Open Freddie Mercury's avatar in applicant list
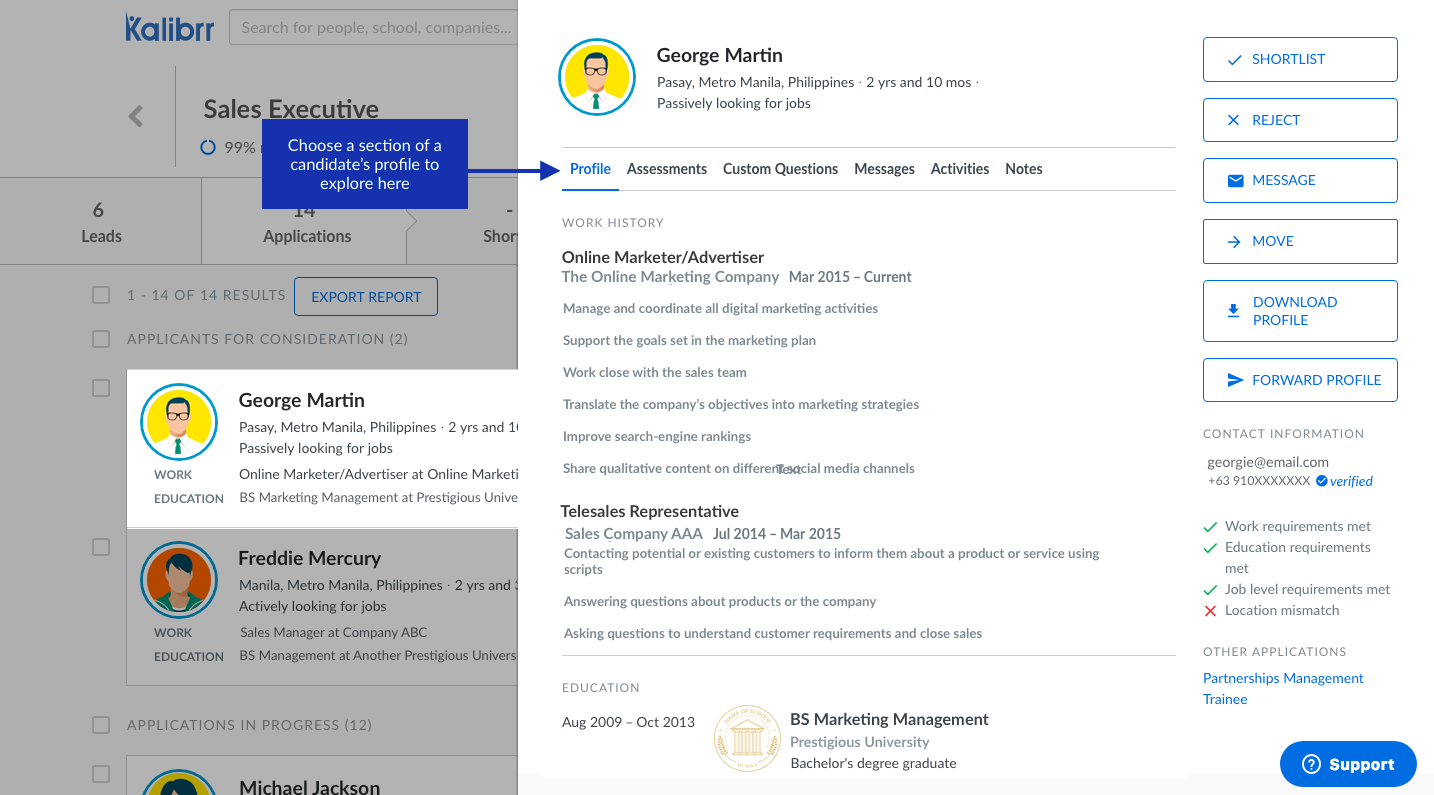The image size is (1434, 795). [180, 580]
